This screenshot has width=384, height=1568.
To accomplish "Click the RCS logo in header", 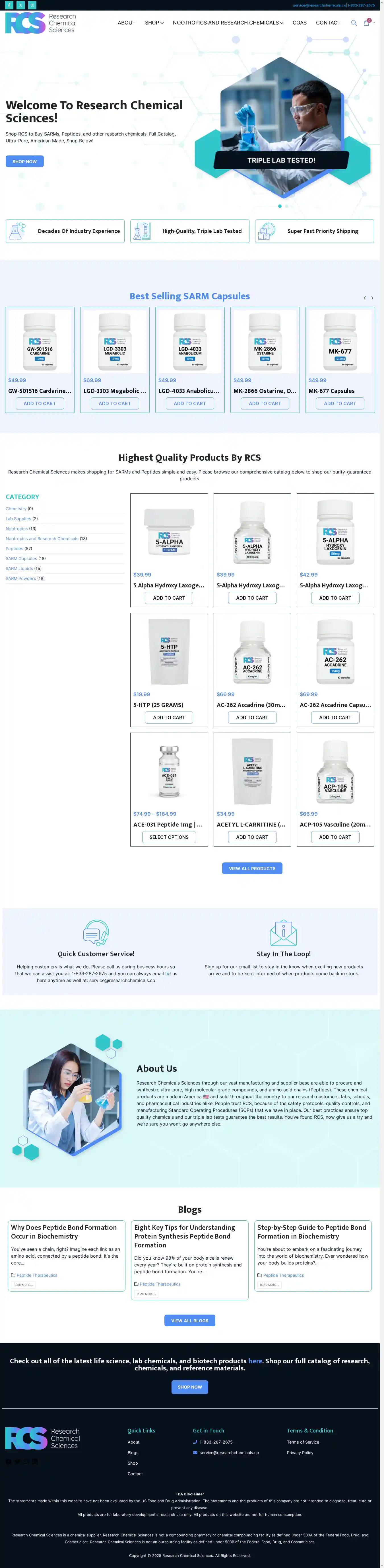I will click(x=41, y=23).
